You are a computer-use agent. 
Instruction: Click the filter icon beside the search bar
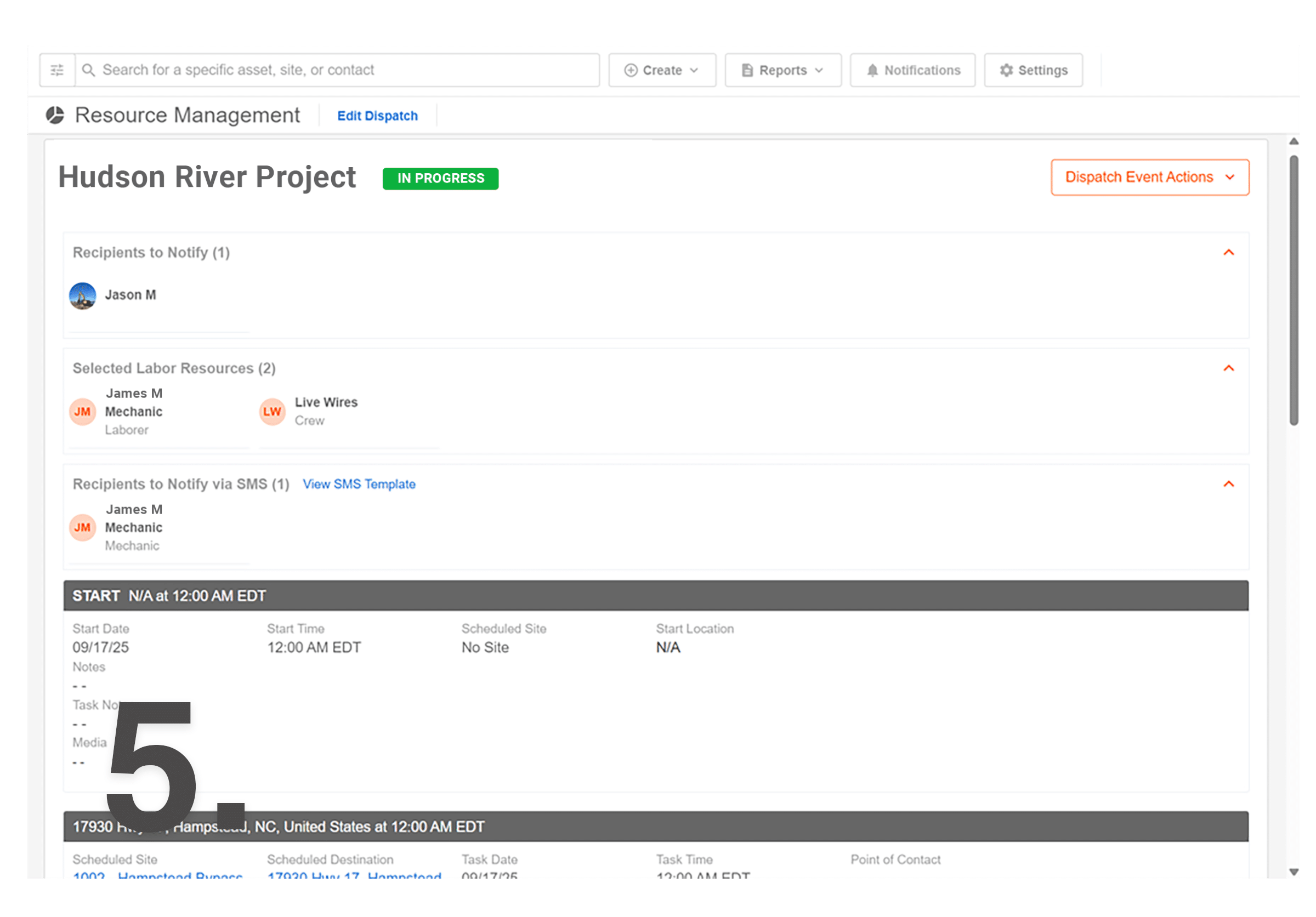pos(56,70)
